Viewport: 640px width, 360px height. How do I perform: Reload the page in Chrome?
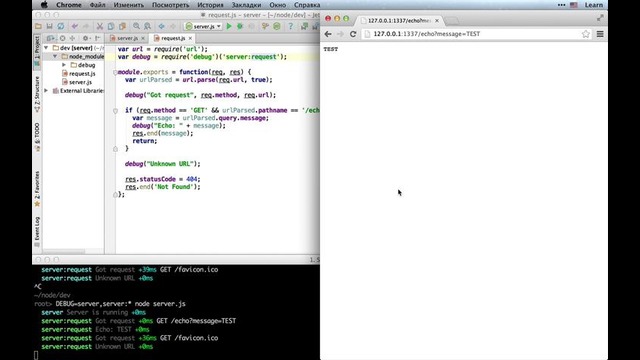[353, 34]
